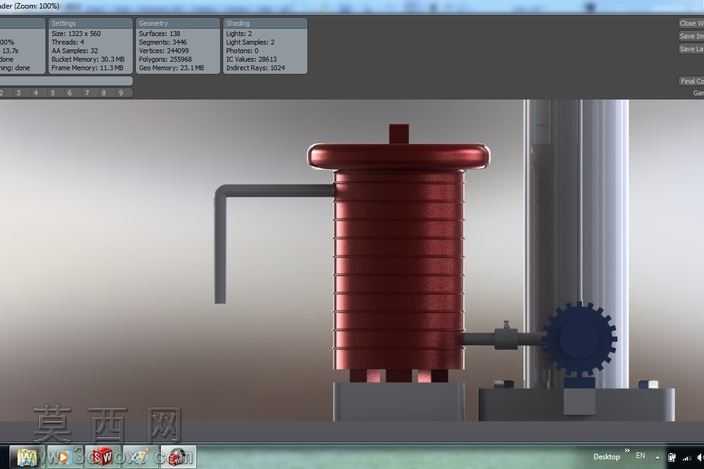Click the Save Layout button
The image size is (704, 469).
coord(691,49)
